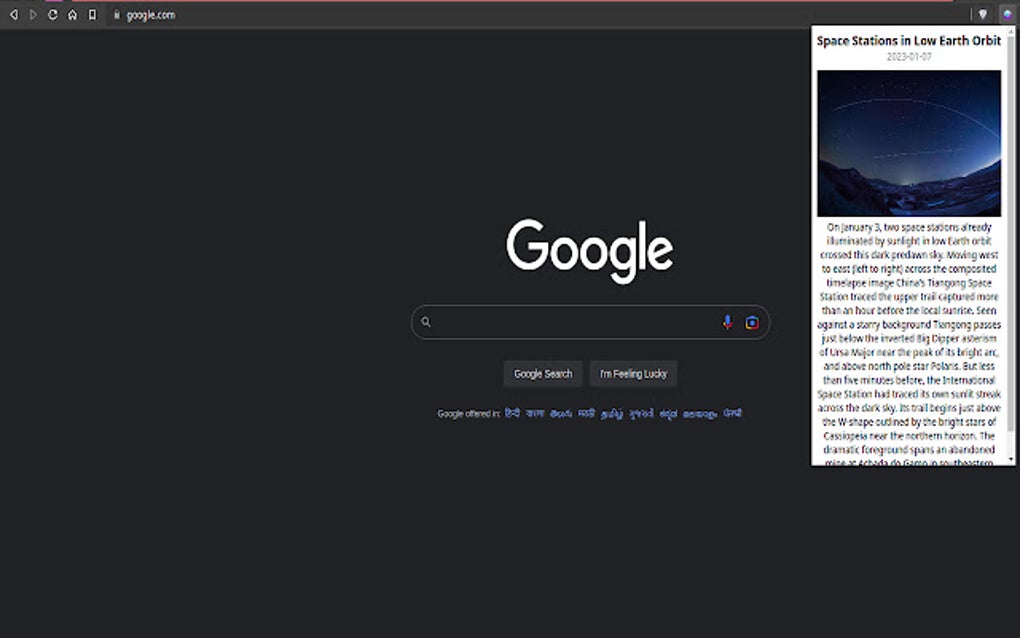The width and height of the screenshot is (1020, 638).
Task: Click the colorful astronomy extension icon
Action: [1008, 14]
